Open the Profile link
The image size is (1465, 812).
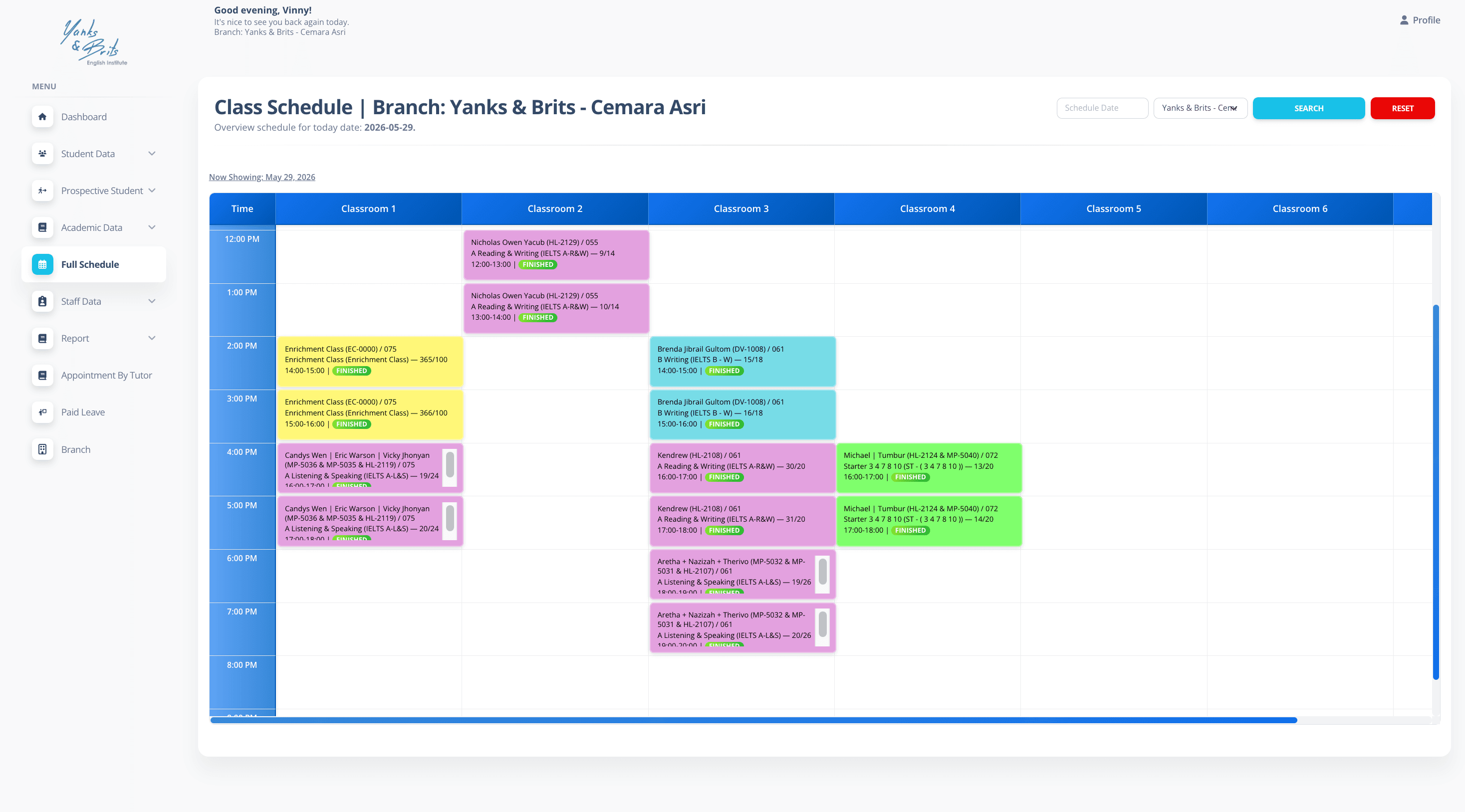click(1420, 20)
